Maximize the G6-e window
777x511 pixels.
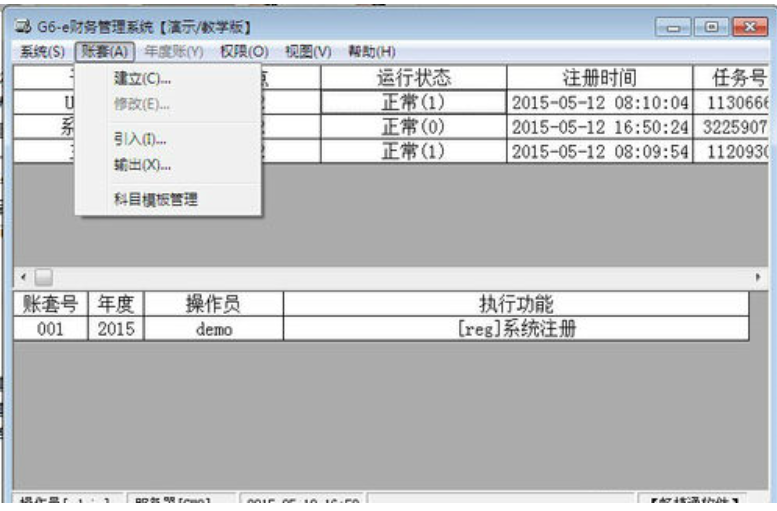711,27
